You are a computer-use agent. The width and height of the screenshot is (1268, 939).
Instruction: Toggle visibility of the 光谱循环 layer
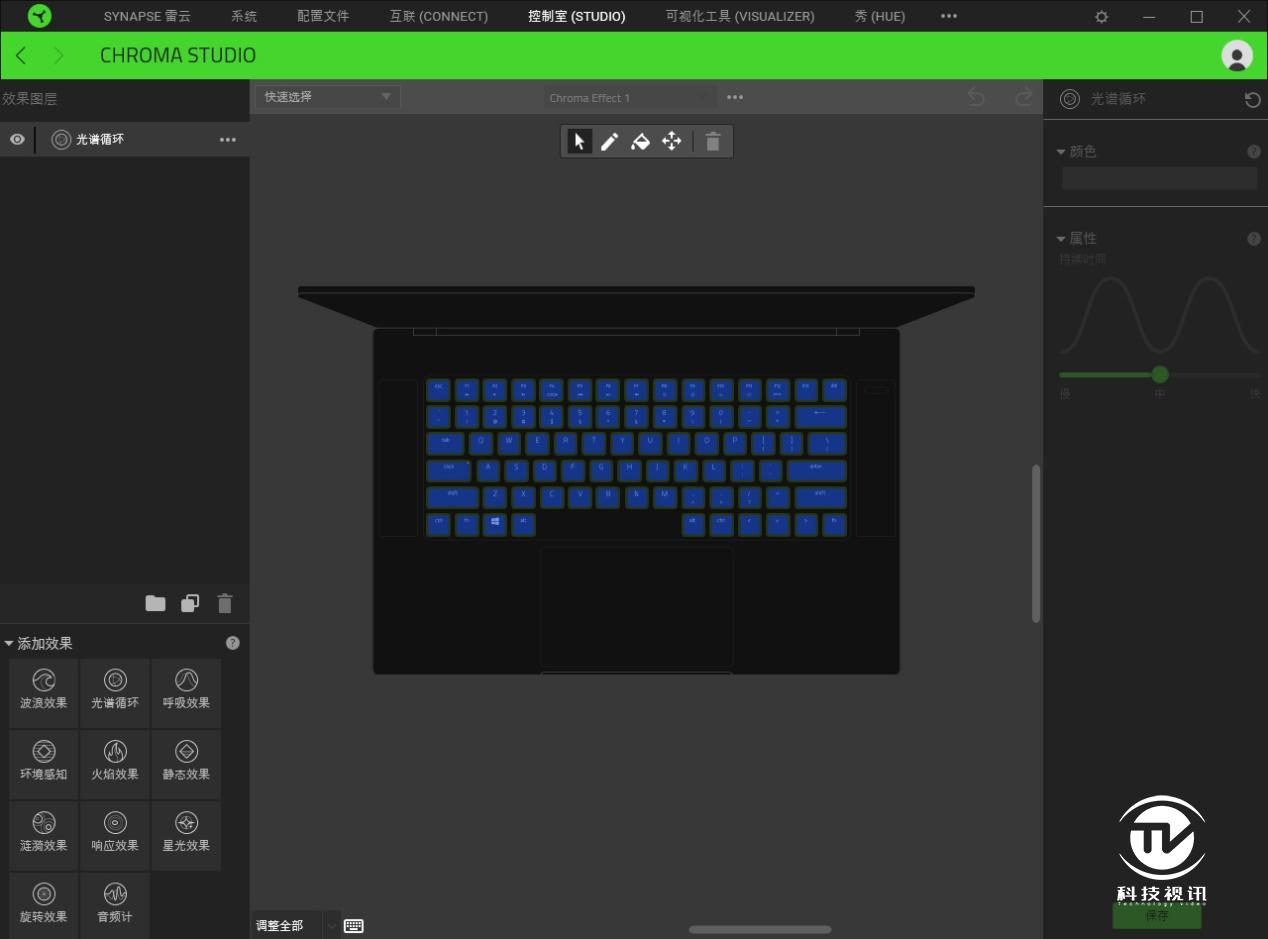tap(16, 139)
